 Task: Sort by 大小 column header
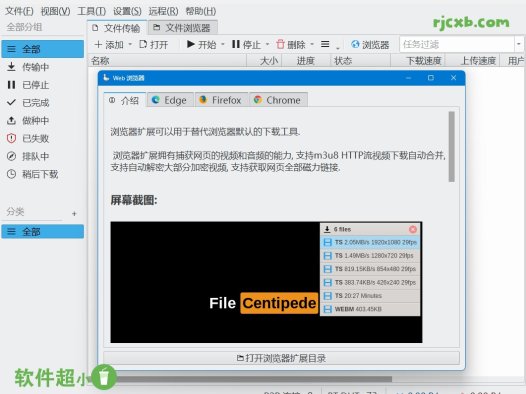[x=264, y=61]
